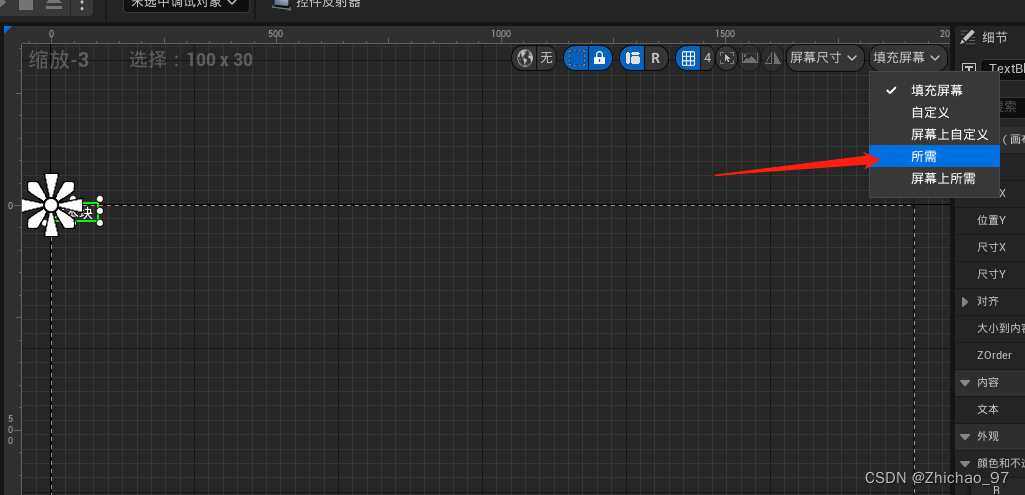Toggle the layout transform mode button

pos(632,58)
